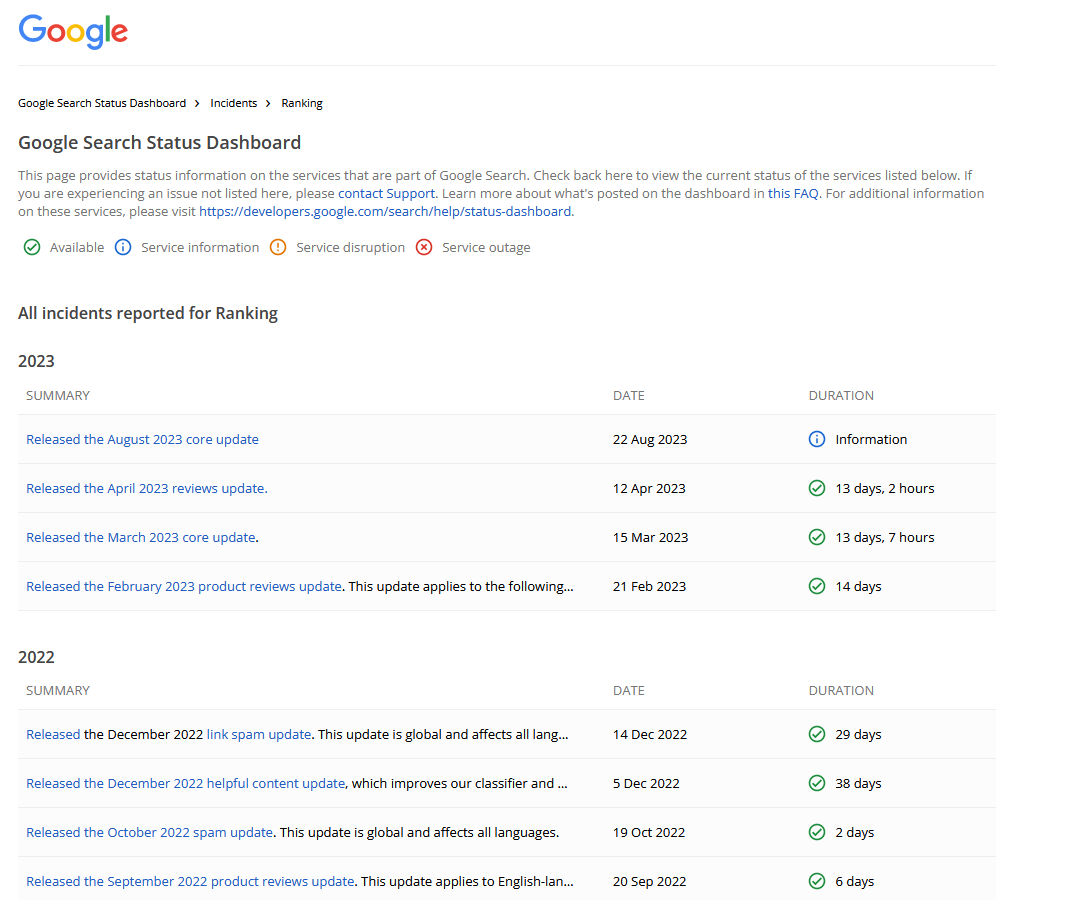
Task: Click the 15 Mar 2023 date cell
Action: tap(650, 537)
